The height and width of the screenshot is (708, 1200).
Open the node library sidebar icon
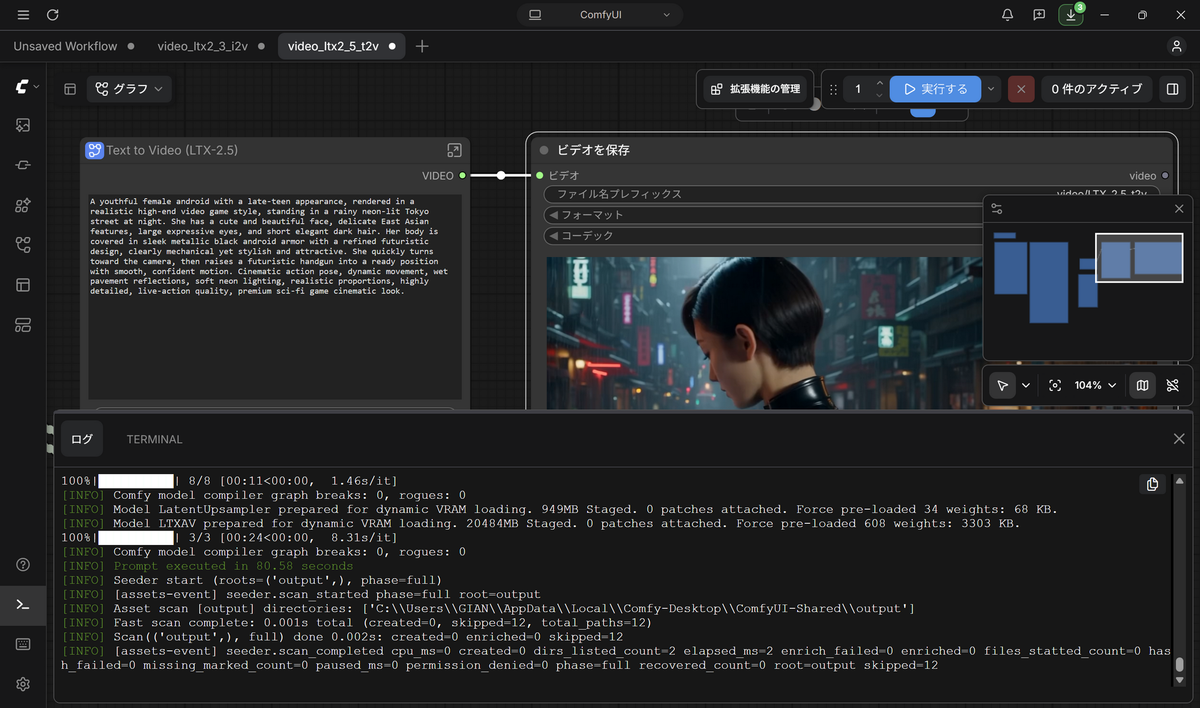coord(23,165)
